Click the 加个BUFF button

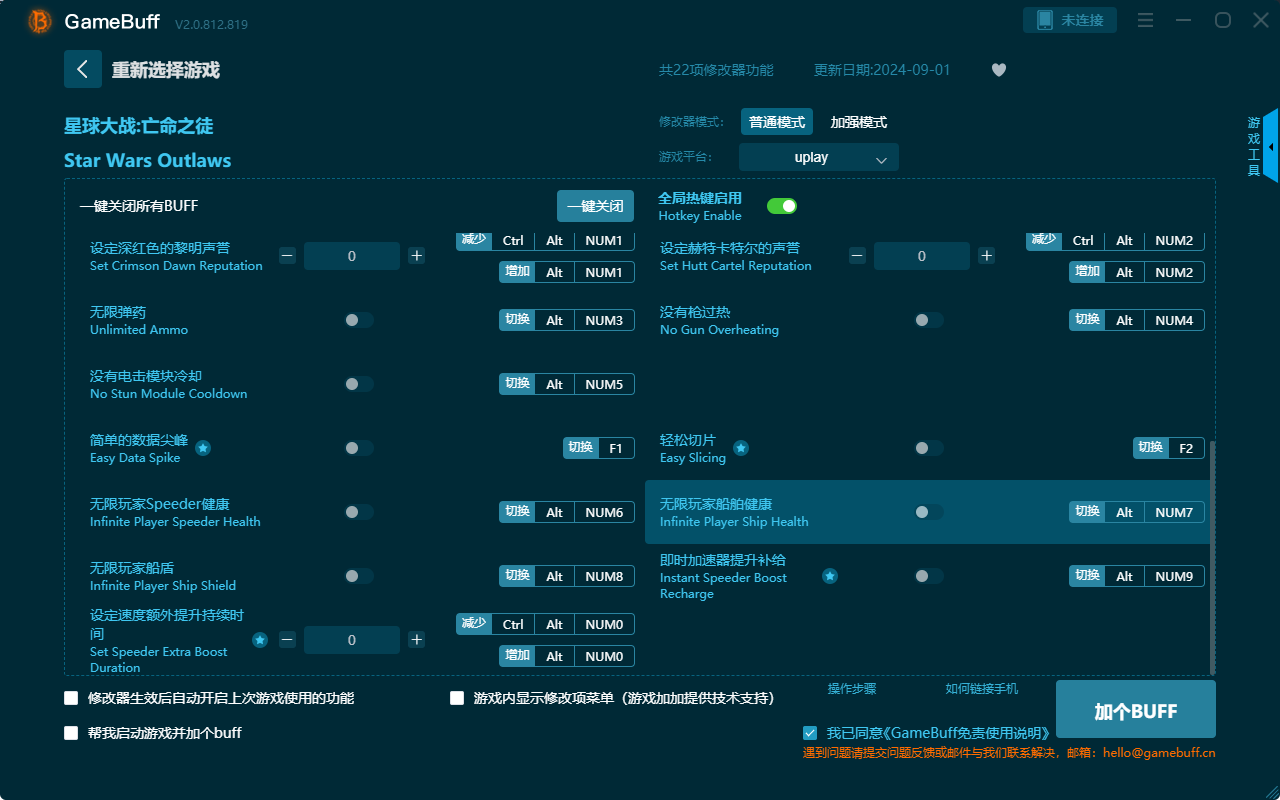click(1135, 709)
